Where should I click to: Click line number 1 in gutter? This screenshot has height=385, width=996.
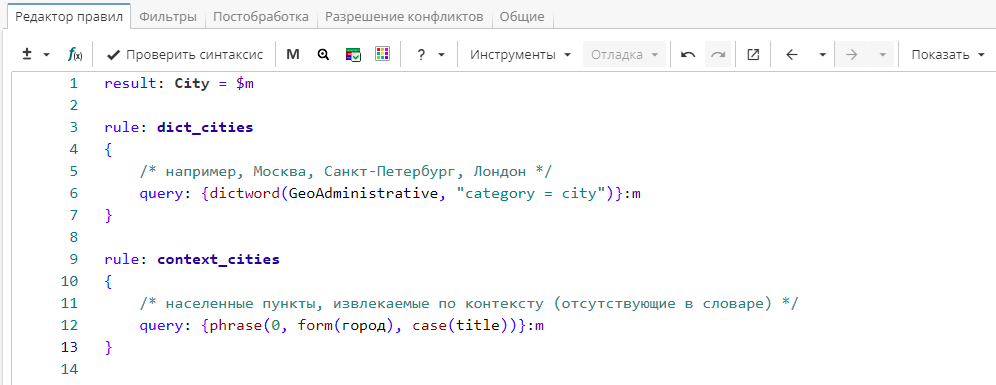coord(74,83)
